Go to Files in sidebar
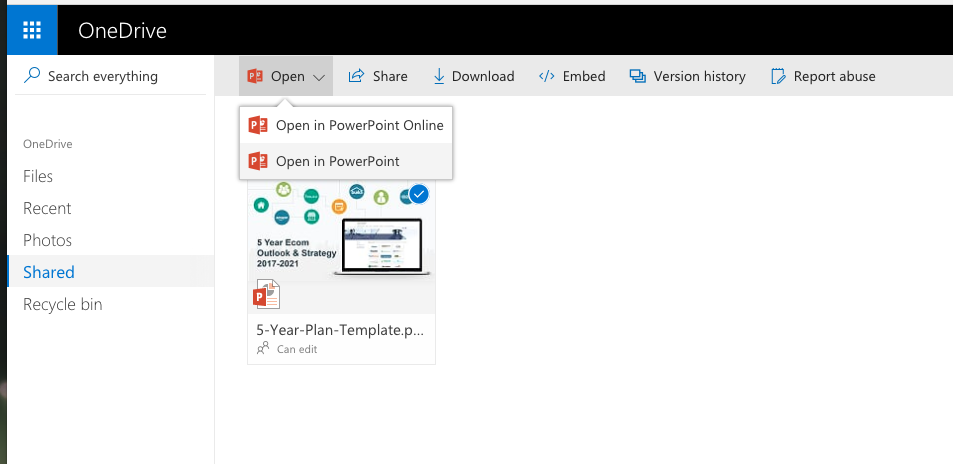Viewport: 953px width, 464px height. 38,176
